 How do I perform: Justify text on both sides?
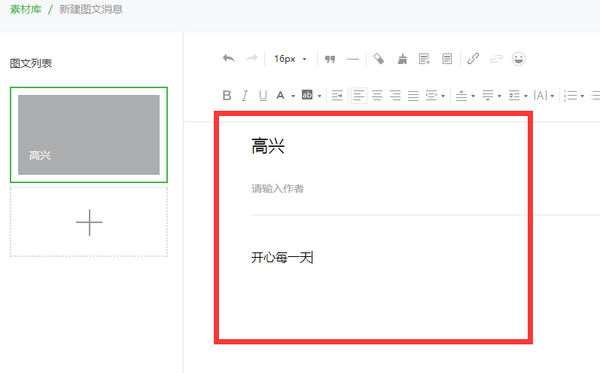coord(413,95)
